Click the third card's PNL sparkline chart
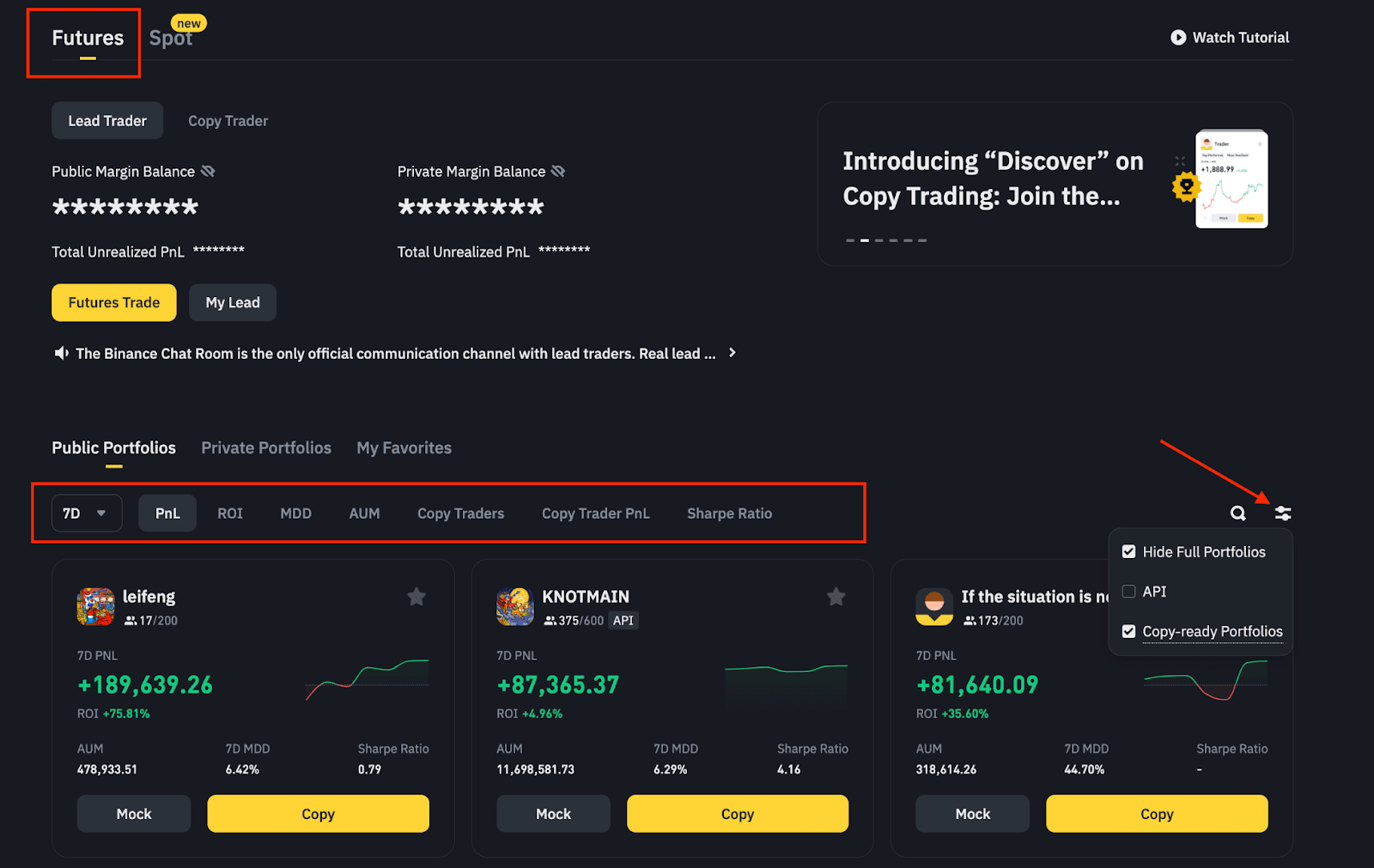 point(1206,679)
